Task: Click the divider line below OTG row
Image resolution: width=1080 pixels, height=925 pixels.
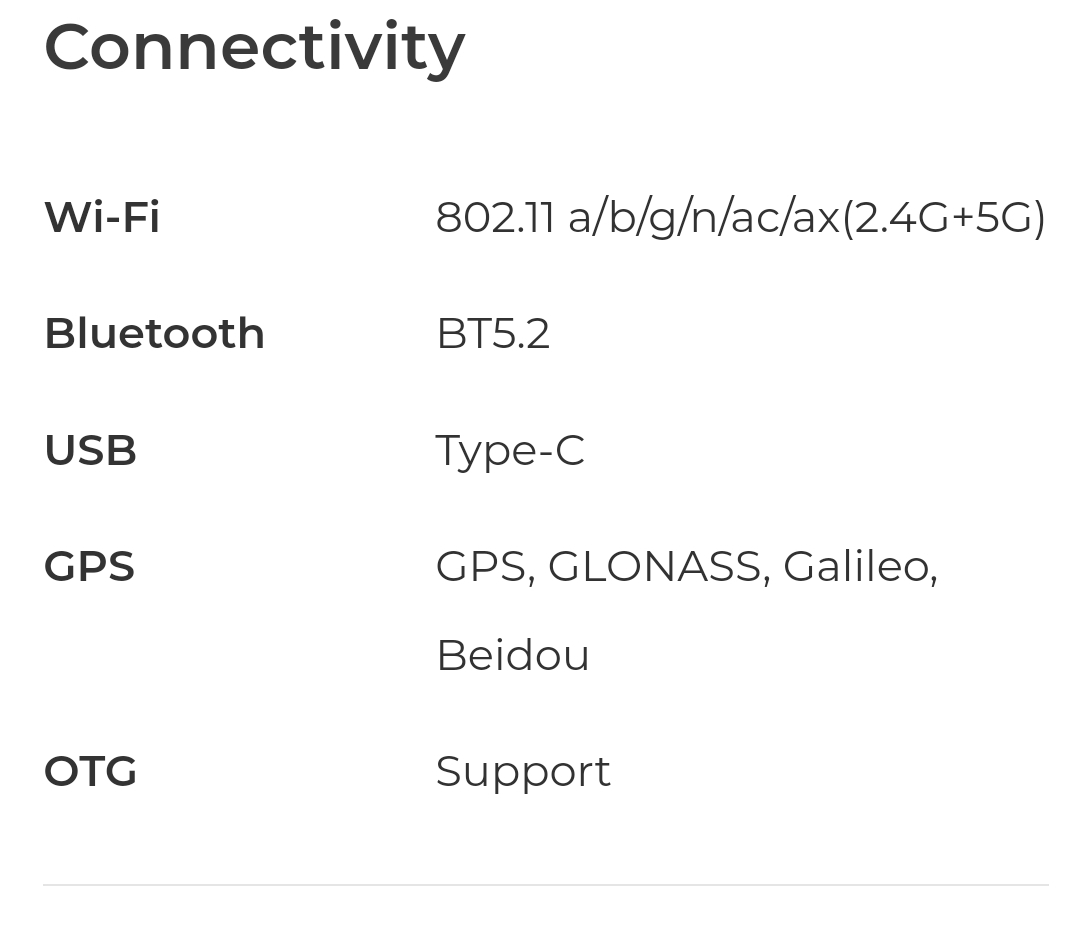Action: pos(546,885)
